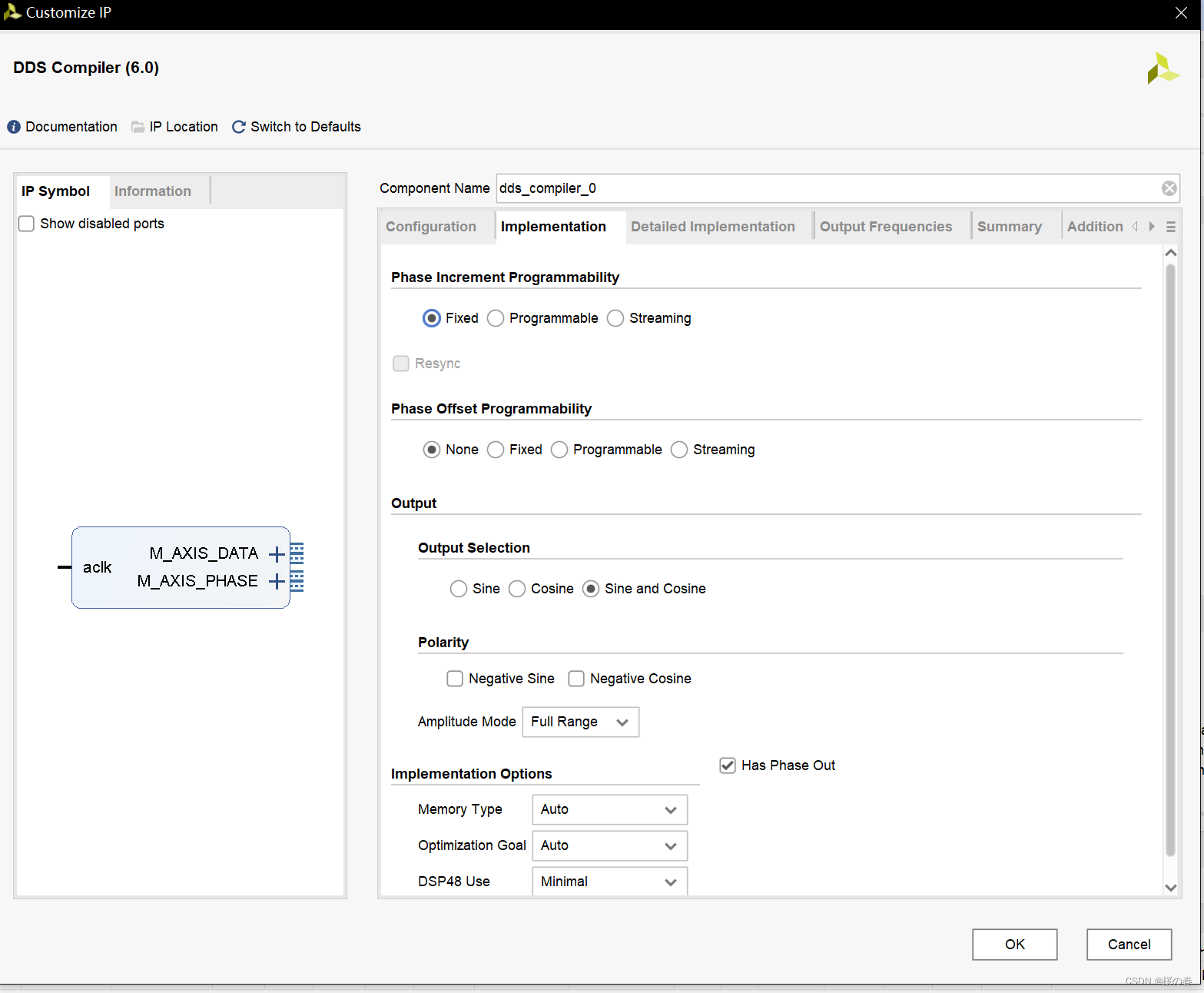Click the scrollbar down arrow
This screenshot has height=993, width=1204.
point(1170,888)
